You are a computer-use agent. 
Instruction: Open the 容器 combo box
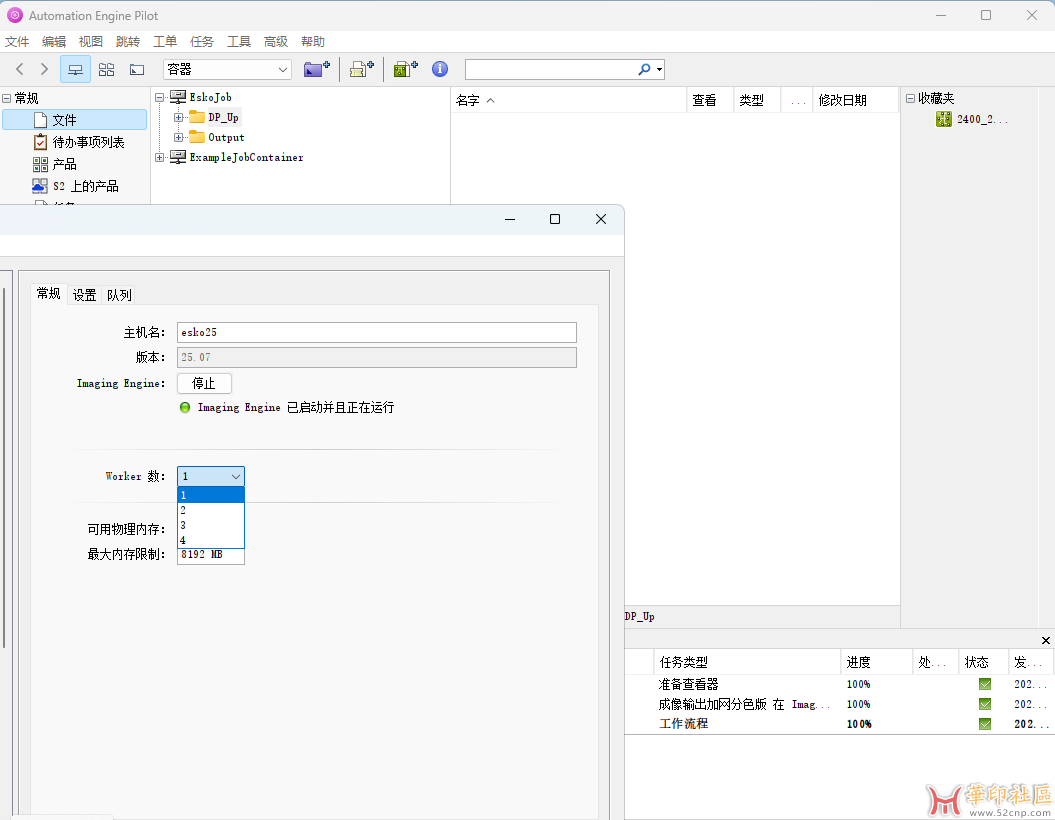[227, 69]
